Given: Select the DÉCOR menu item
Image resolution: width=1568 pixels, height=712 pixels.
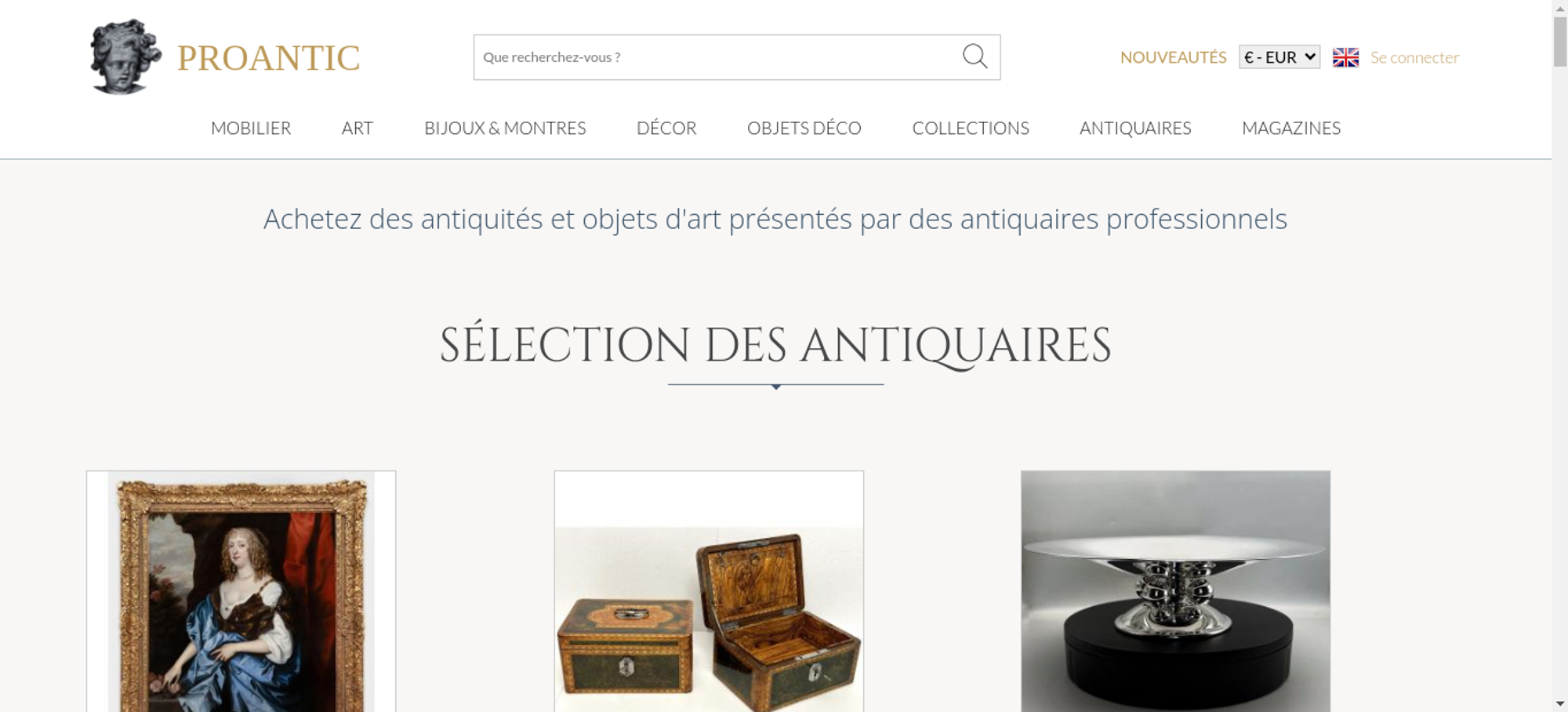Looking at the screenshot, I should point(666,128).
